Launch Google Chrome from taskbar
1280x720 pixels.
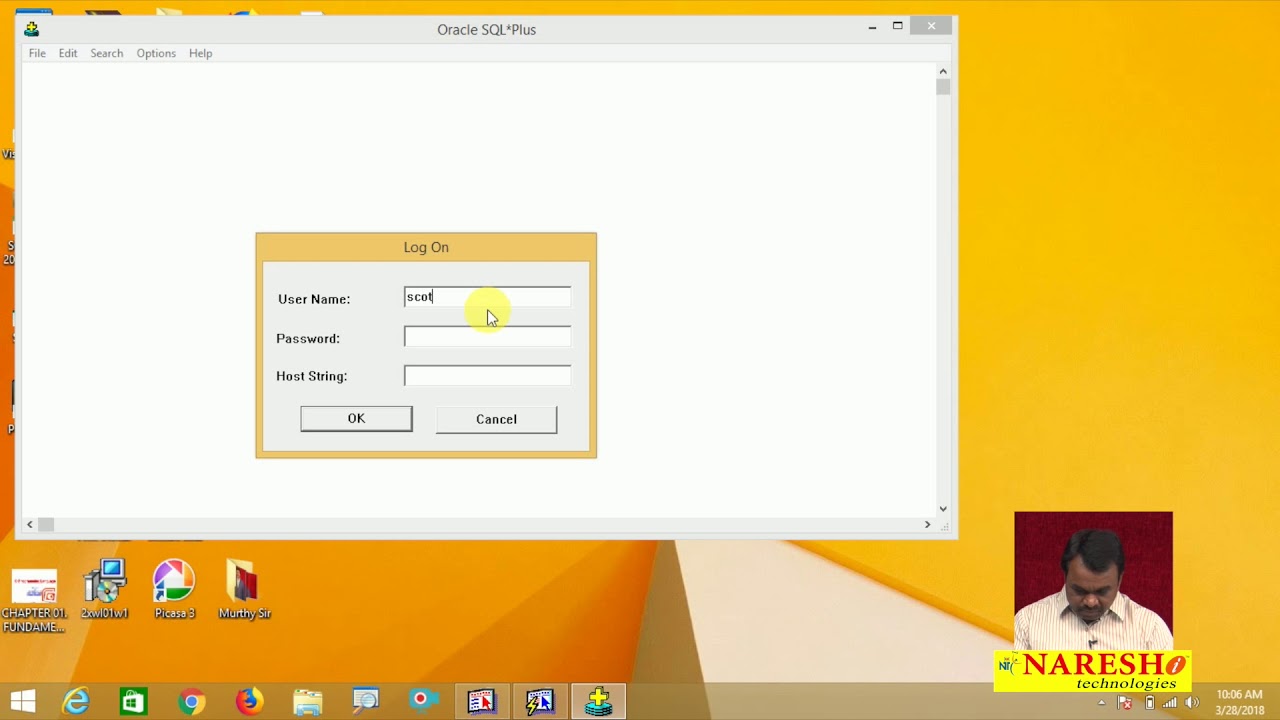(191, 702)
